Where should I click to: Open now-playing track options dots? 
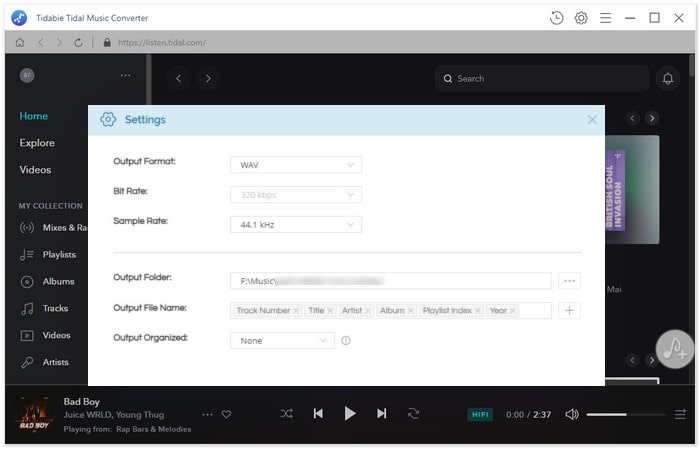207,415
